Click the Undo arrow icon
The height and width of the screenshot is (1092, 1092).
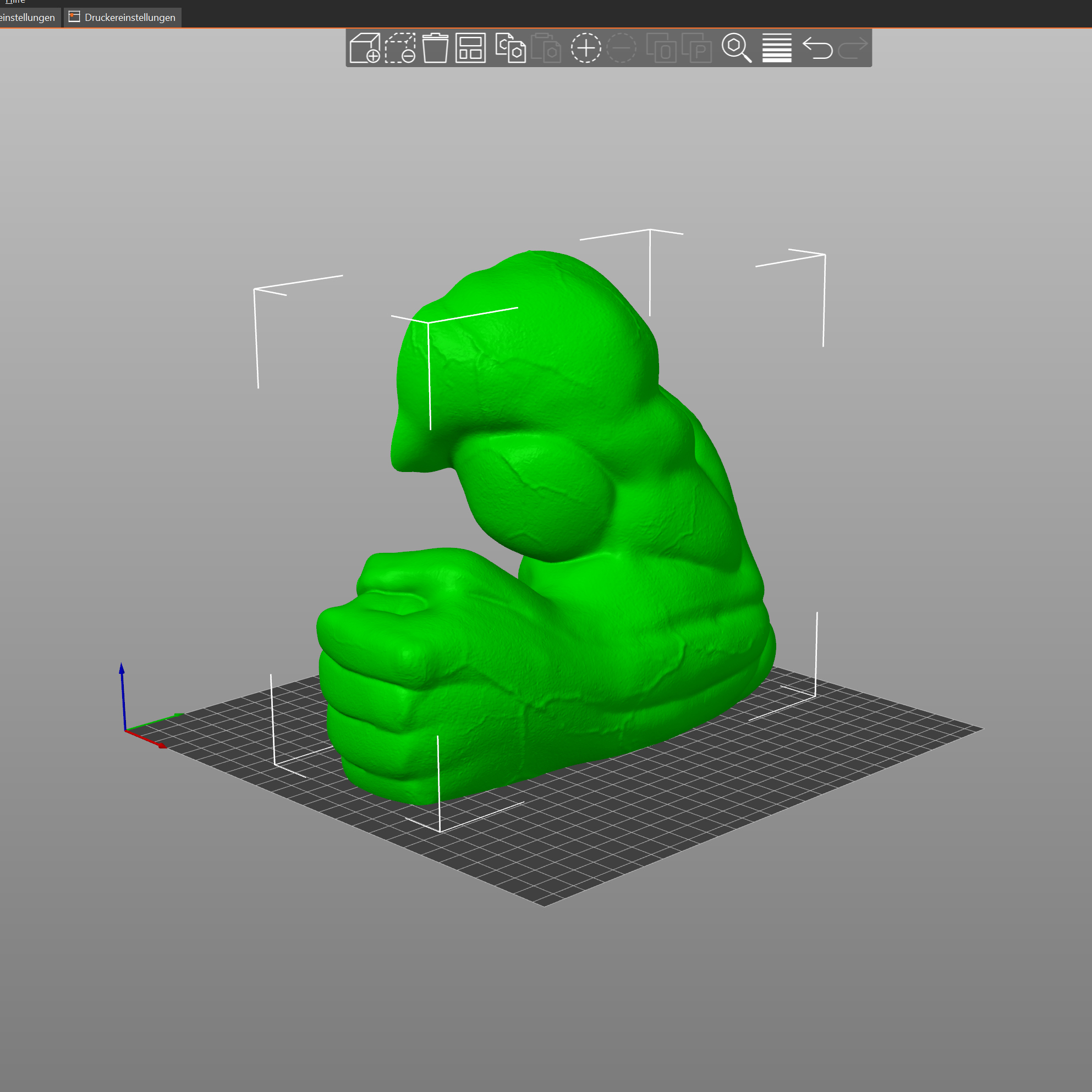point(817,48)
